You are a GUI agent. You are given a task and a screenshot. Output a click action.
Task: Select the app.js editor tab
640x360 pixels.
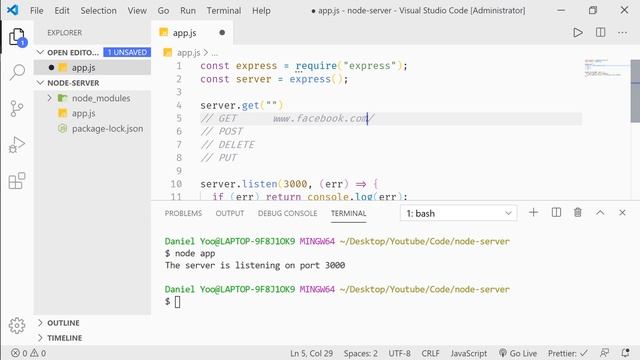coord(192,33)
